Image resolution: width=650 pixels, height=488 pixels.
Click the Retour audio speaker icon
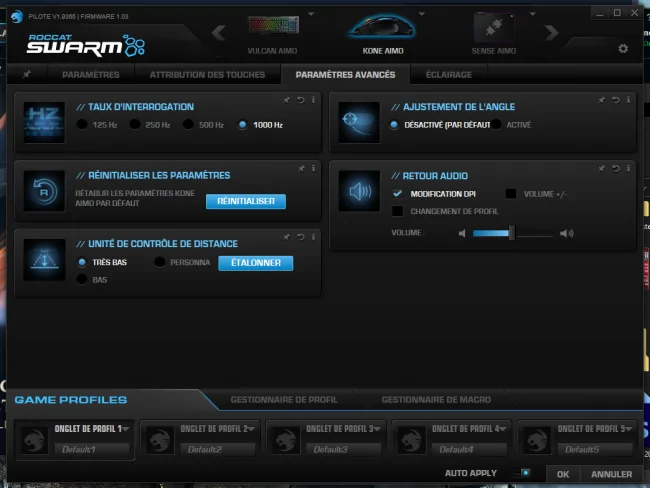[359, 191]
